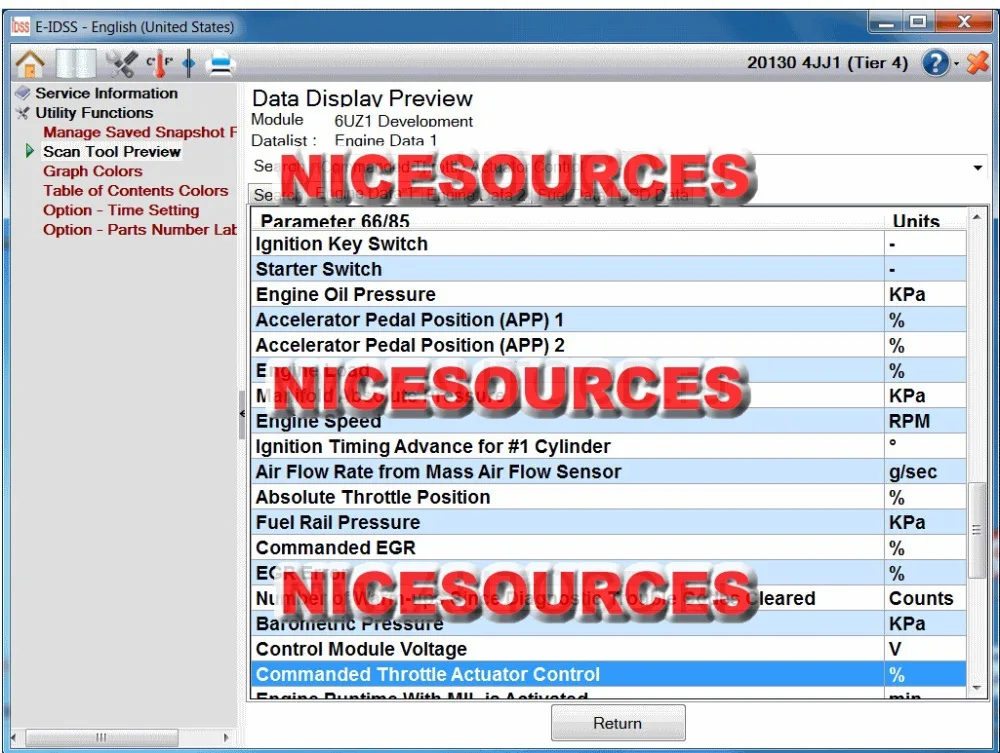
Task: Open the help icon dropdown arrow
Action: (x=956, y=64)
